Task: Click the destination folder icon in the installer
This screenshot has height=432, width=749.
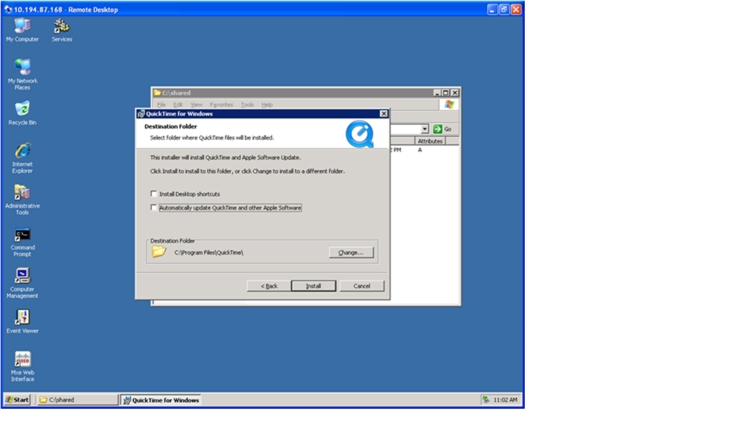Action: 159,252
